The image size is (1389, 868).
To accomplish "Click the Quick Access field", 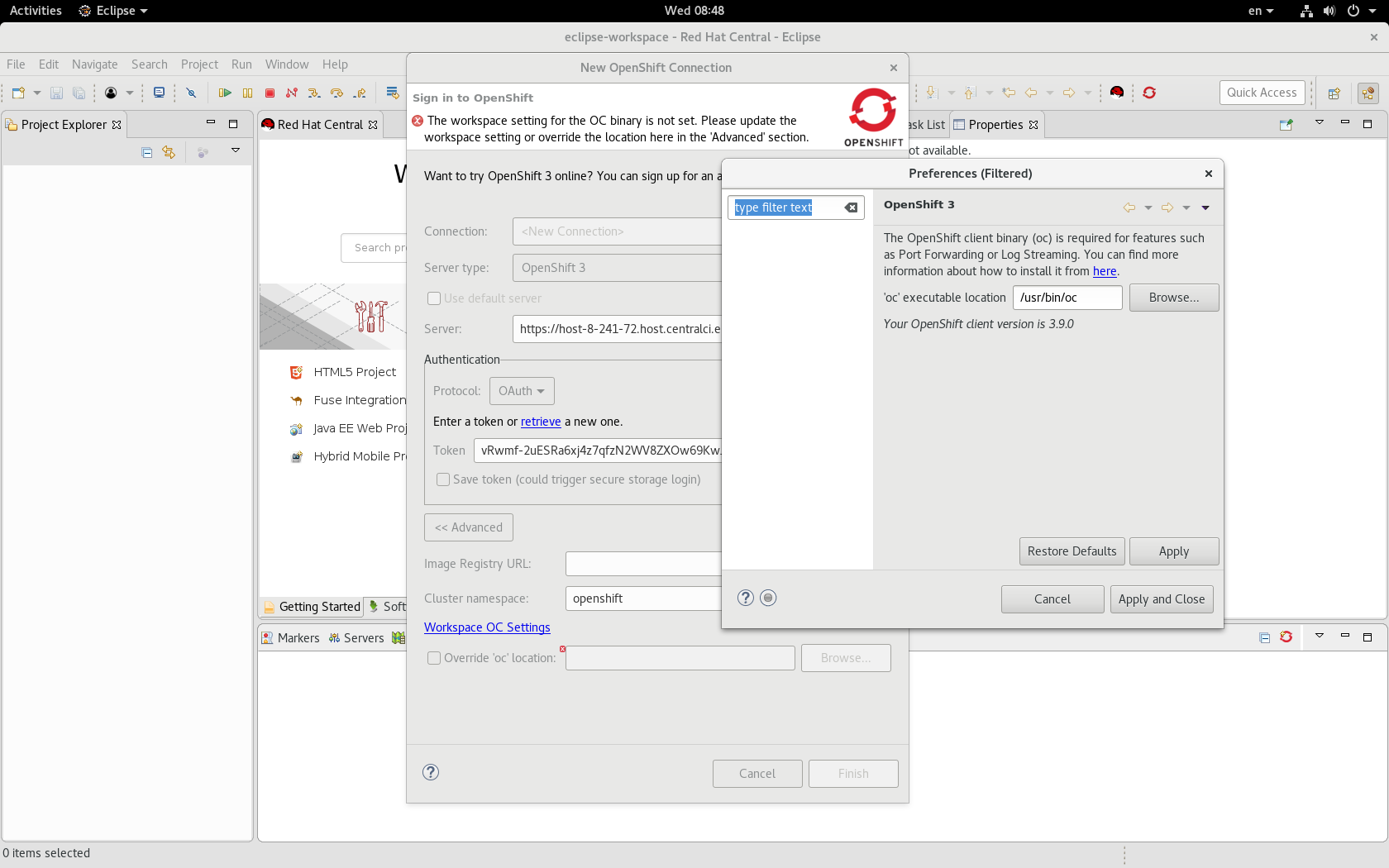I will [x=1262, y=93].
